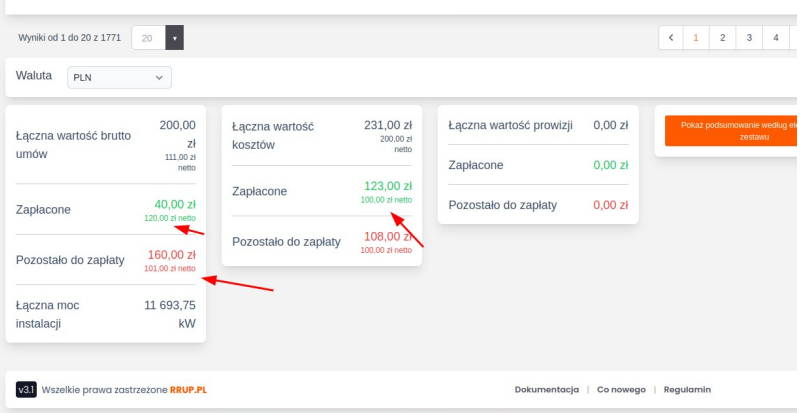This screenshot has height=413, width=800.
Task: Select page 1 in pagination
Action: pos(697,38)
